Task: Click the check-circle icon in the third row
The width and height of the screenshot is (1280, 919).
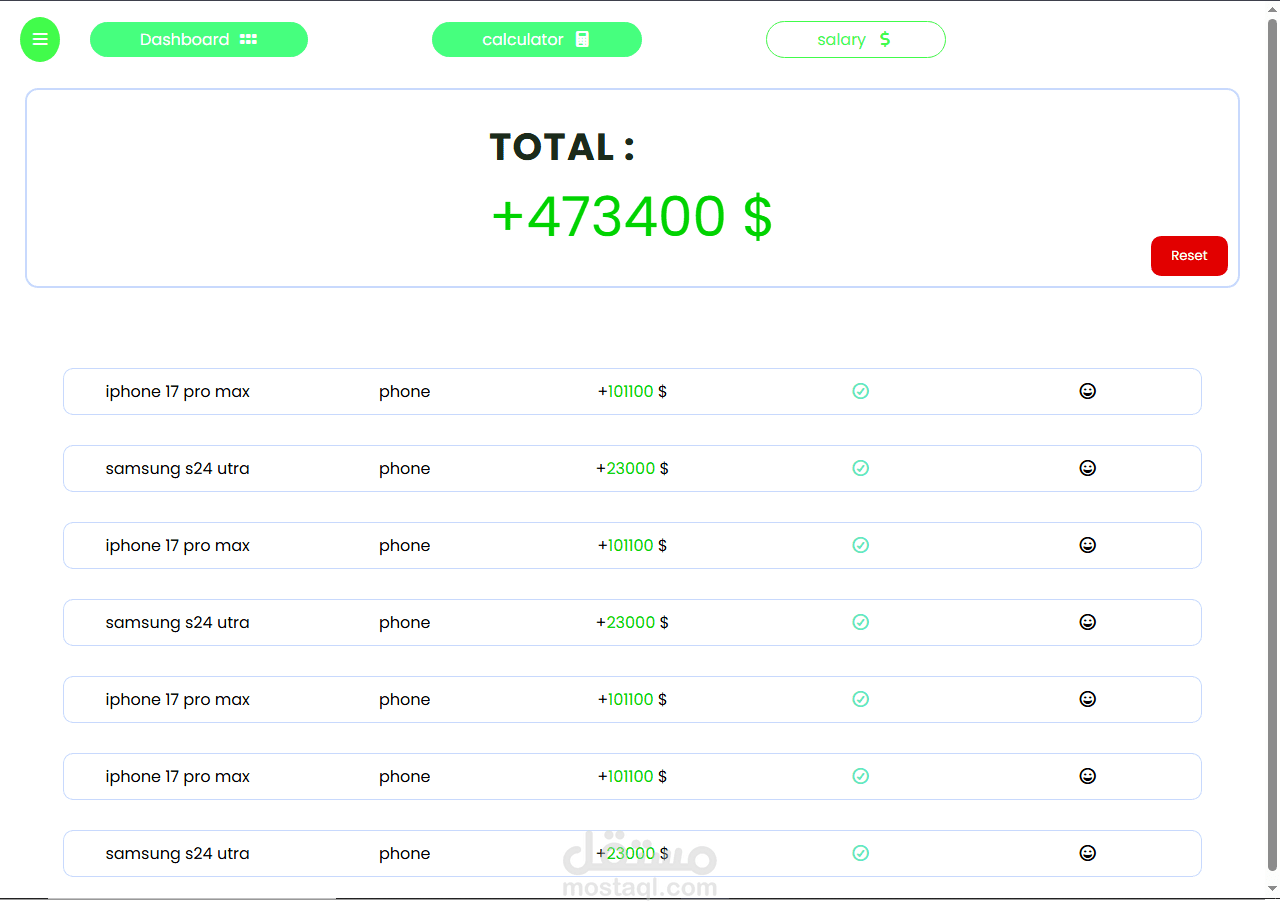Action: click(x=861, y=545)
